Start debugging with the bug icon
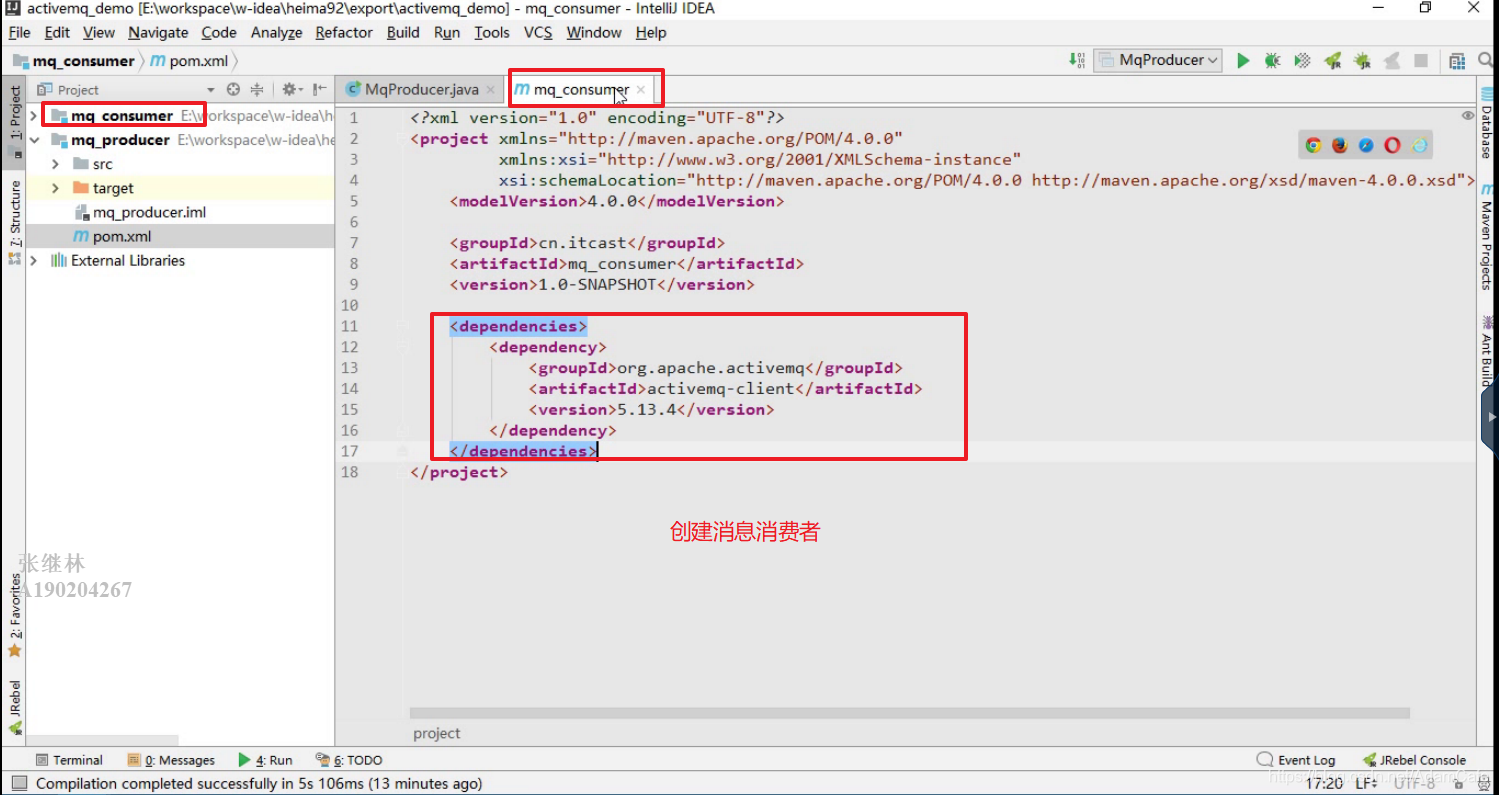Image resolution: width=1499 pixels, height=795 pixels. tap(1272, 61)
